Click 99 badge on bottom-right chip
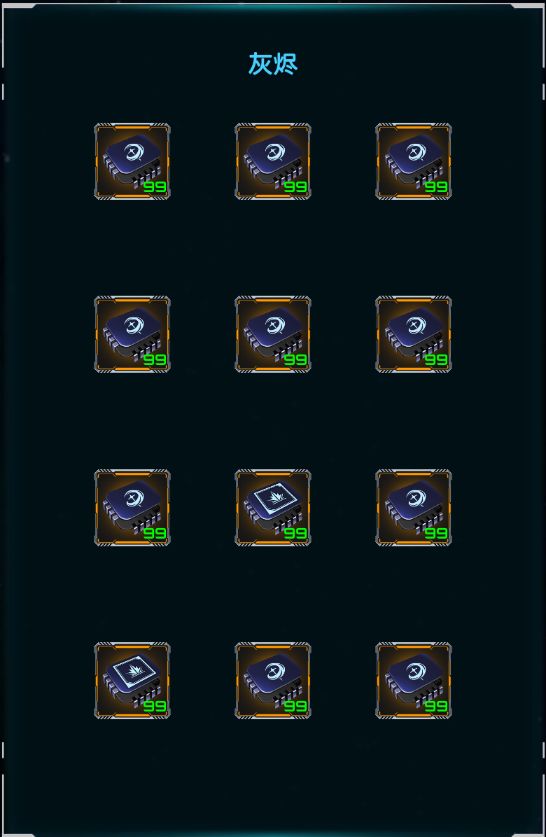 pyautogui.click(x=436, y=706)
